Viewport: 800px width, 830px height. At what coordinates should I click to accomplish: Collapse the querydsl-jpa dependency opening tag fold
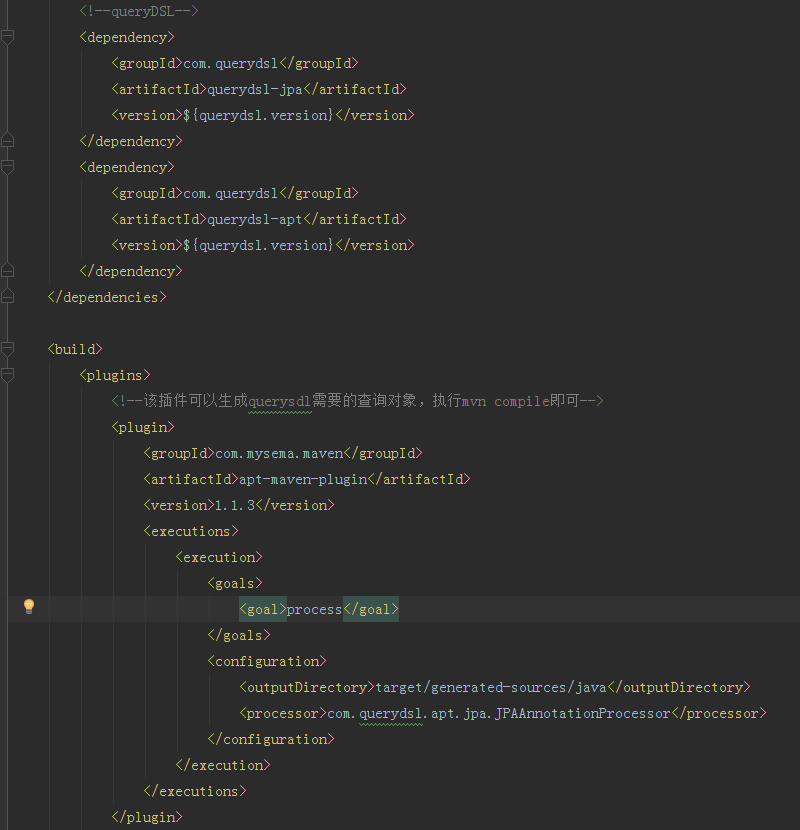pos(8,37)
